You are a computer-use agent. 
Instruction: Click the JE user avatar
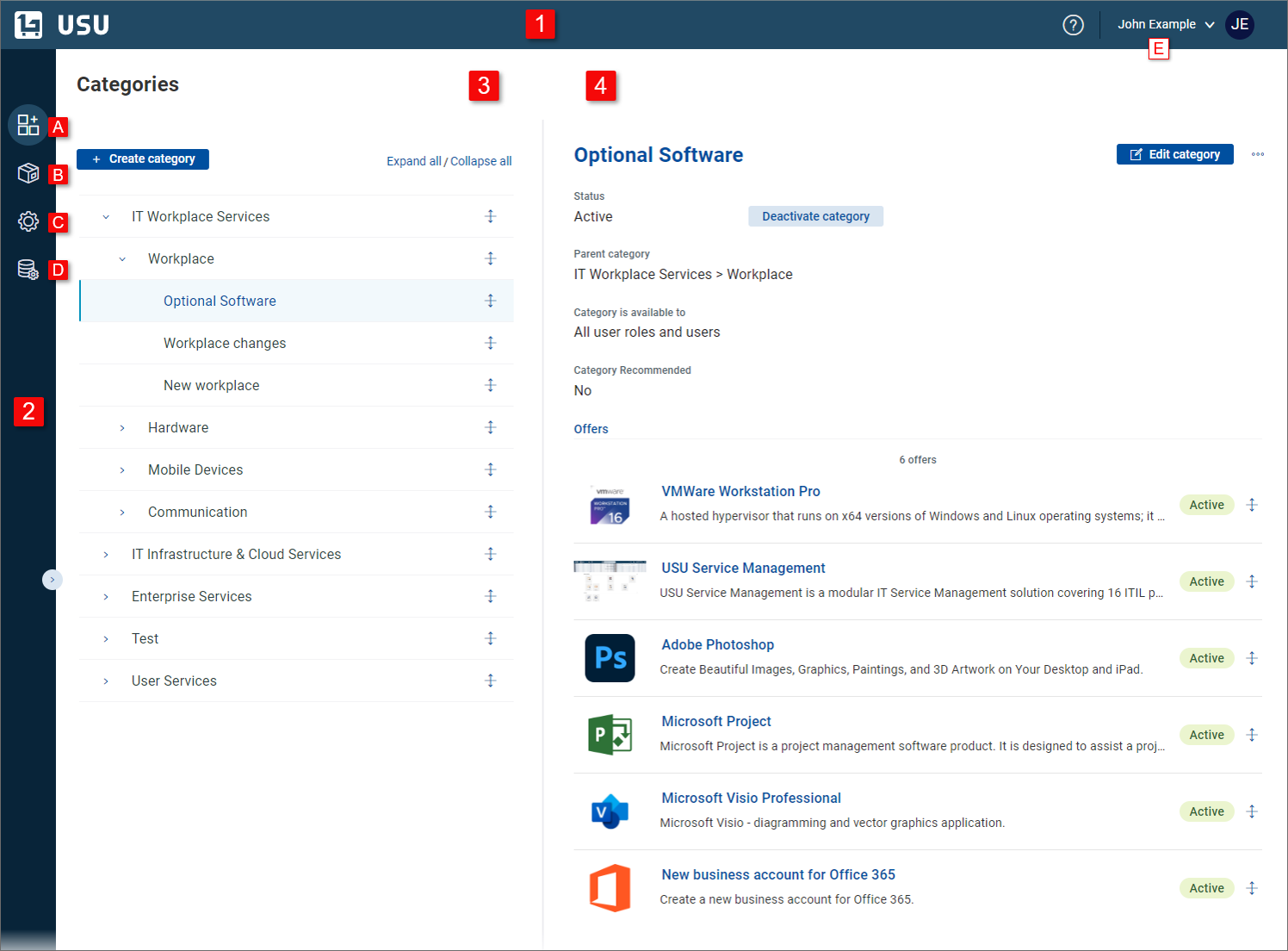pyautogui.click(x=1240, y=25)
